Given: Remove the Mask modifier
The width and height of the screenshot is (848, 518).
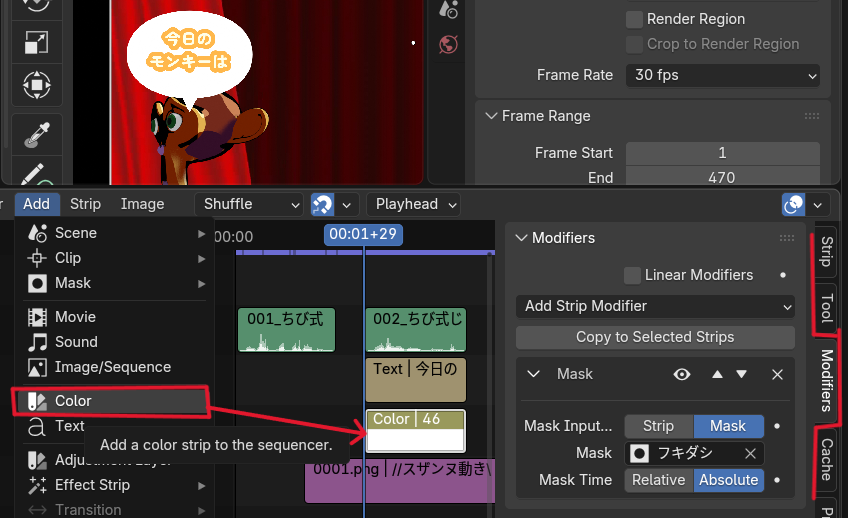Looking at the screenshot, I should point(777,374).
